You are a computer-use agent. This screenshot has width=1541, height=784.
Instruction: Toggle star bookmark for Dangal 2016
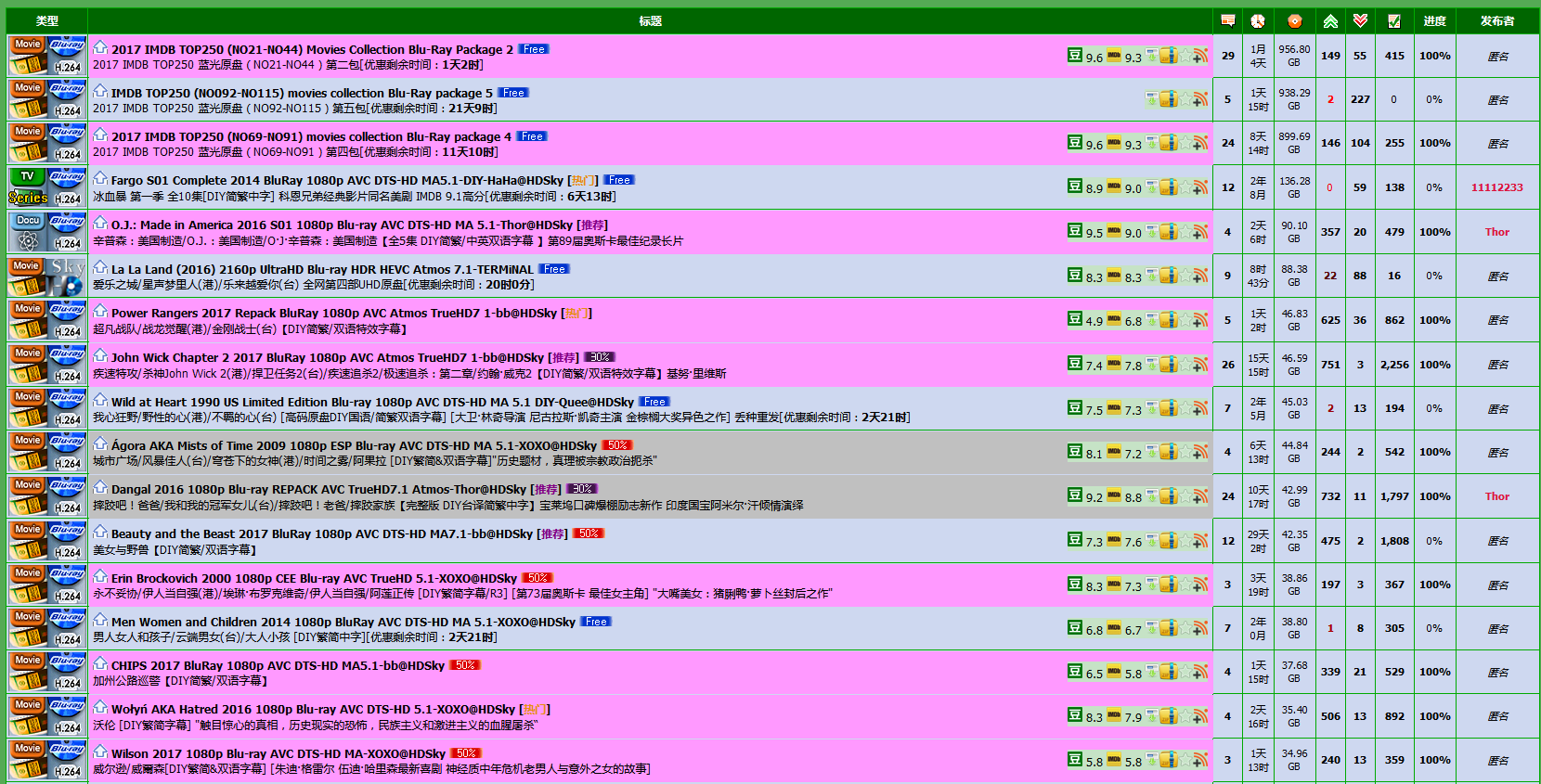coord(1185,495)
